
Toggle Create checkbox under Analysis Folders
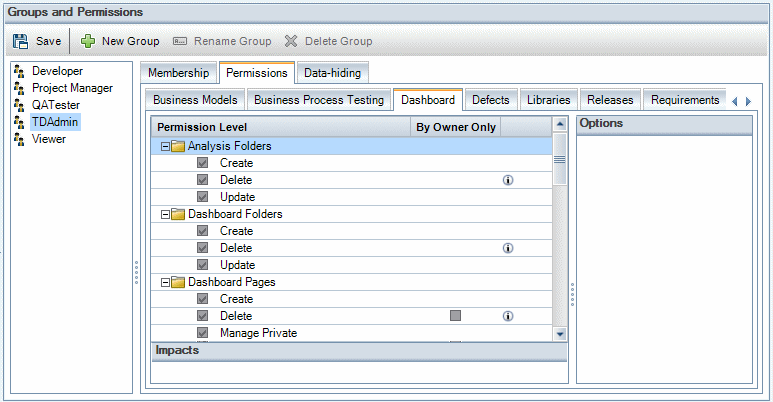tap(203, 163)
